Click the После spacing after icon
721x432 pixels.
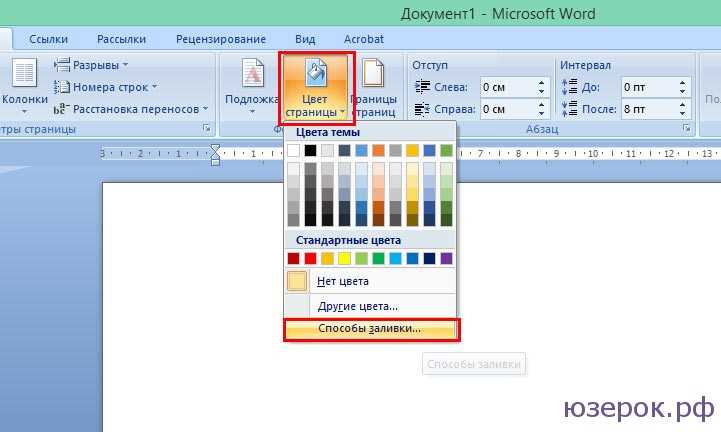[x=569, y=109]
